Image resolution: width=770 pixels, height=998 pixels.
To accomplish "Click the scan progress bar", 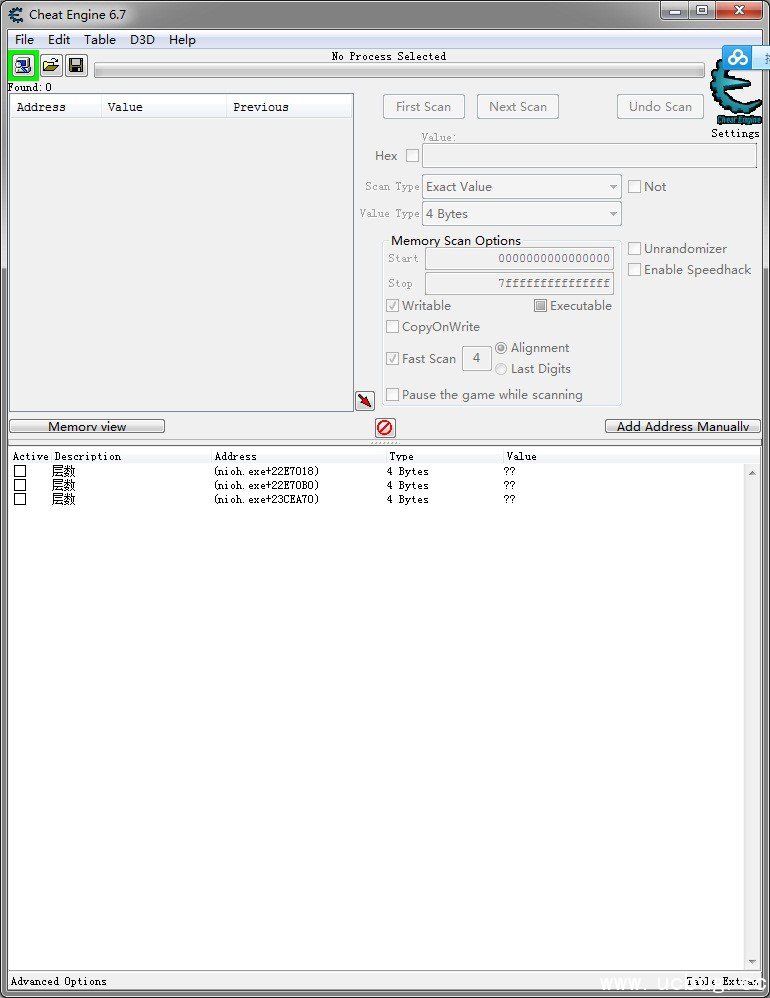I will point(398,70).
